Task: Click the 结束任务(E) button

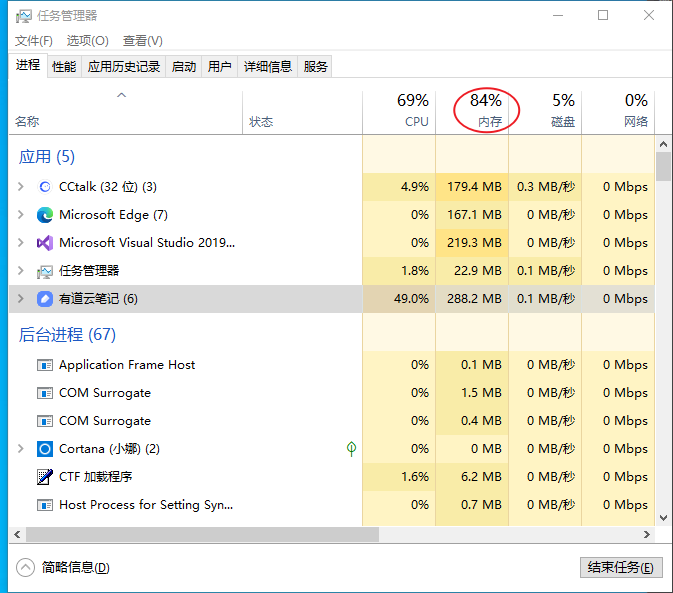Action: click(621, 568)
